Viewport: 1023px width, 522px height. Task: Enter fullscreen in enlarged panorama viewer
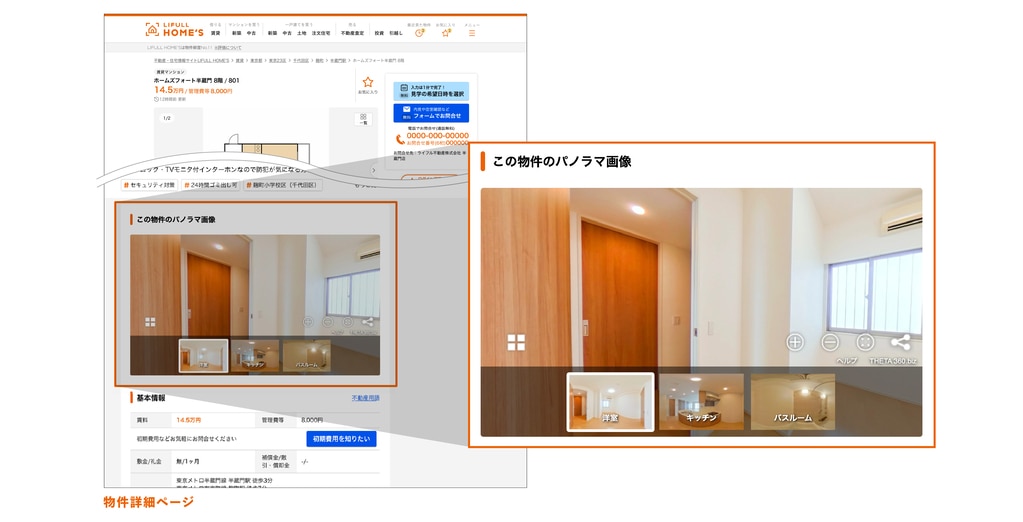click(x=866, y=342)
